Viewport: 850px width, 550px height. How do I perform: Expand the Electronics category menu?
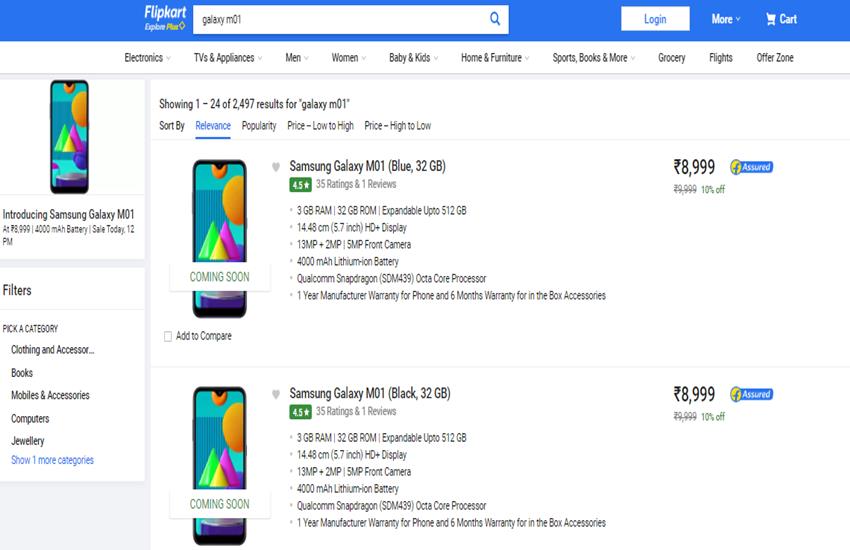click(x=149, y=58)
